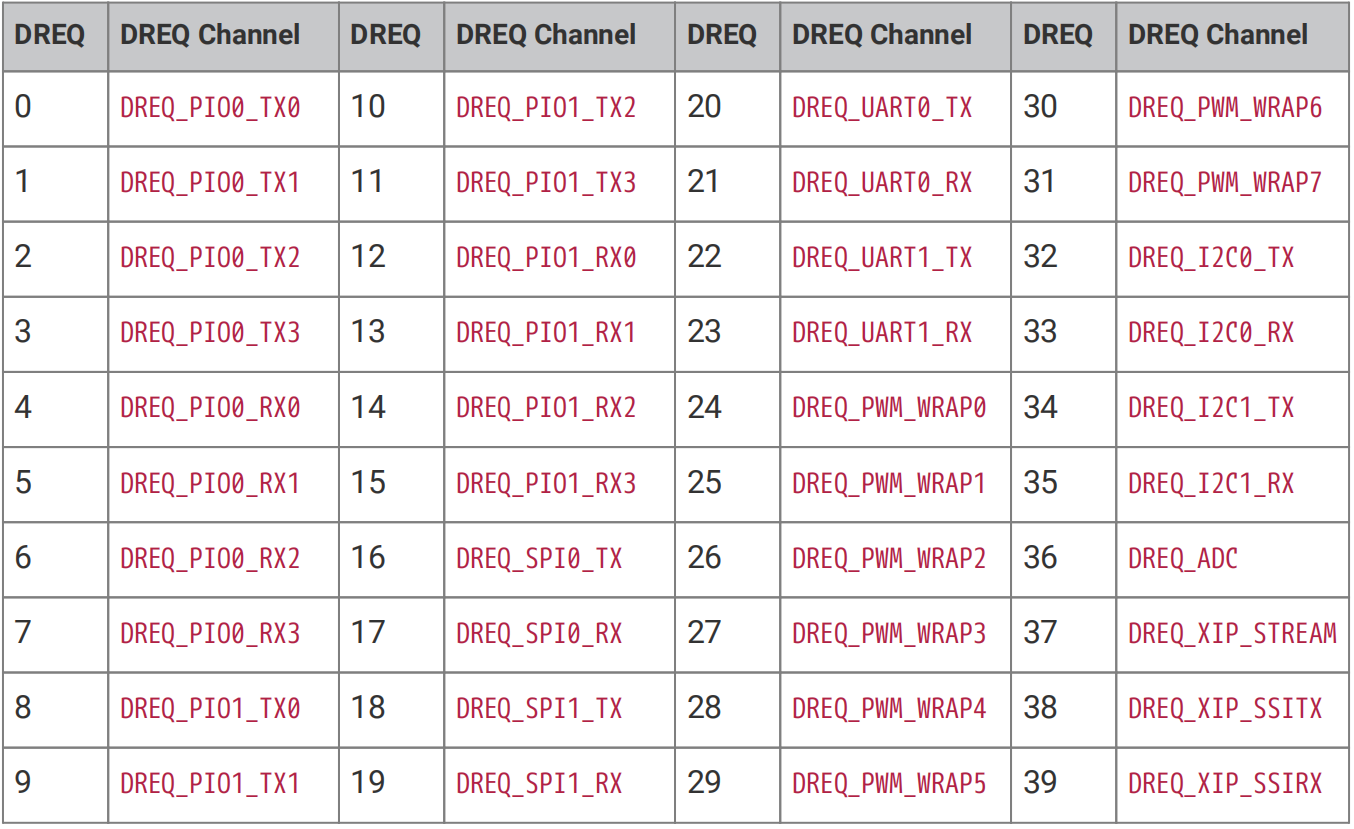The image size is (1354, 829).
Task: Open the DREQ_ADC link
Action: pos(1183,559)
